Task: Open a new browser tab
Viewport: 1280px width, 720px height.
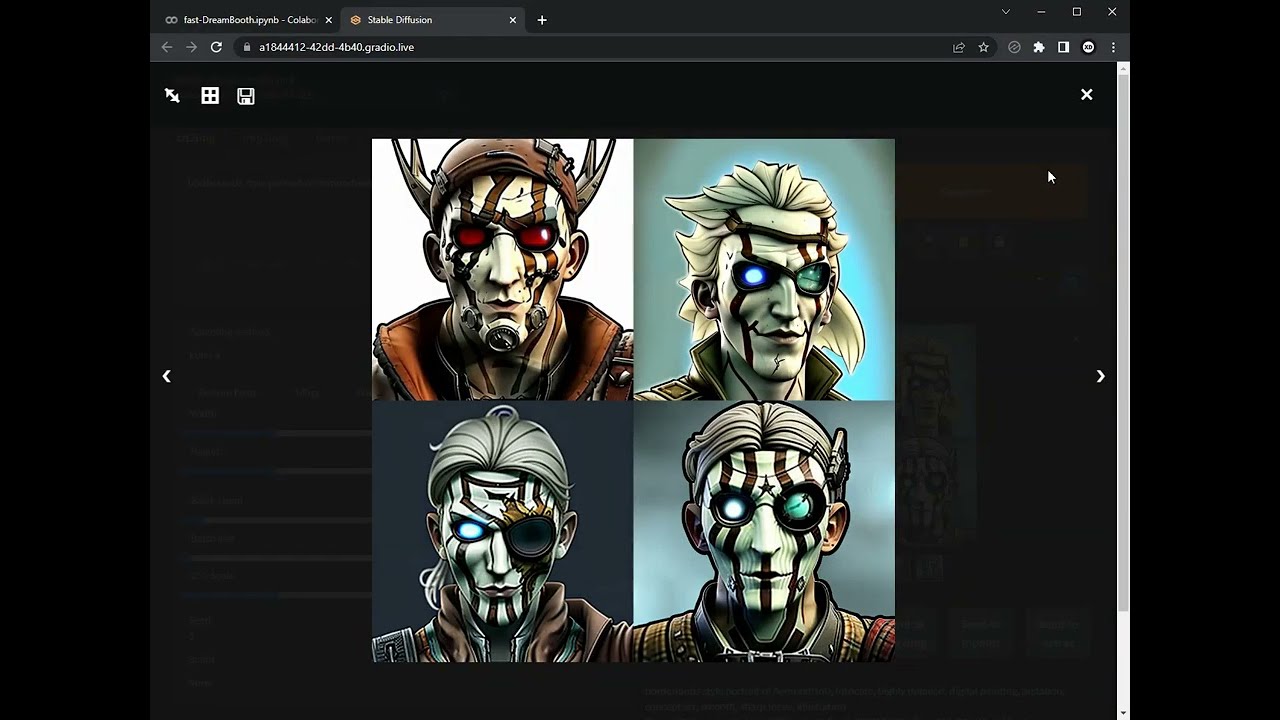Action: 542,20
